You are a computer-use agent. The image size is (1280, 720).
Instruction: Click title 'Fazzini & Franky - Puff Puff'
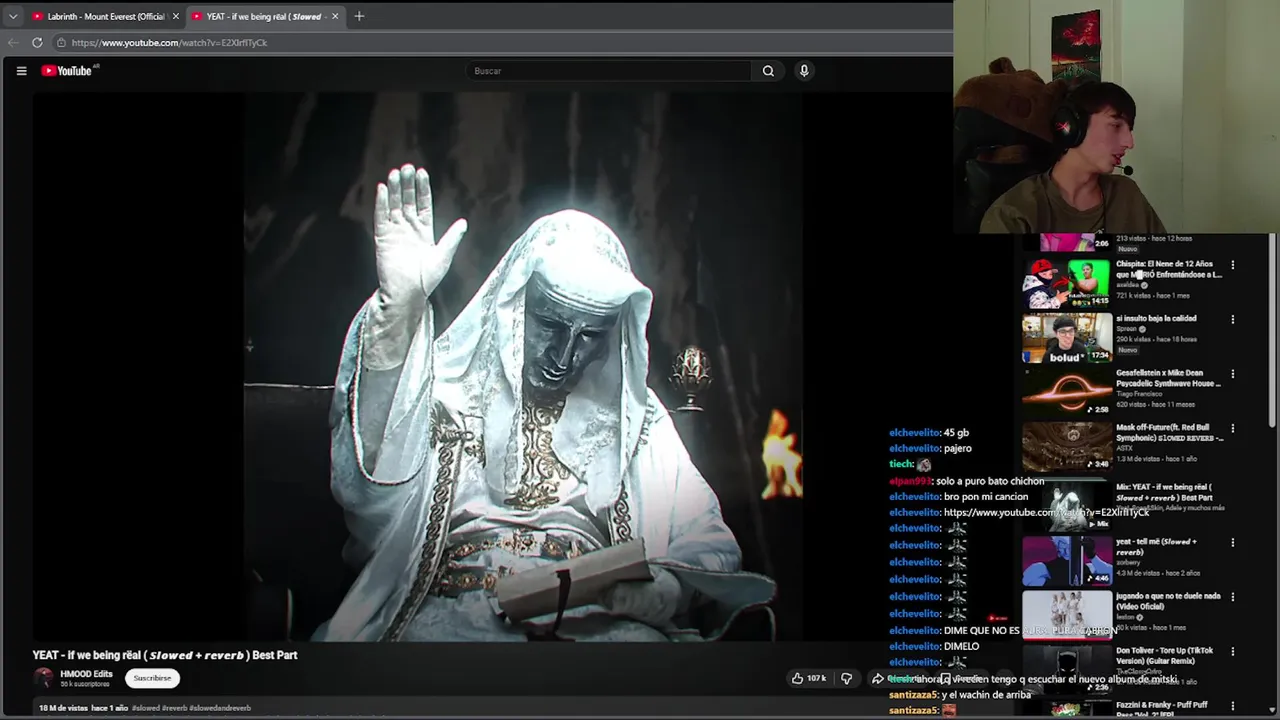point(1164,710)
